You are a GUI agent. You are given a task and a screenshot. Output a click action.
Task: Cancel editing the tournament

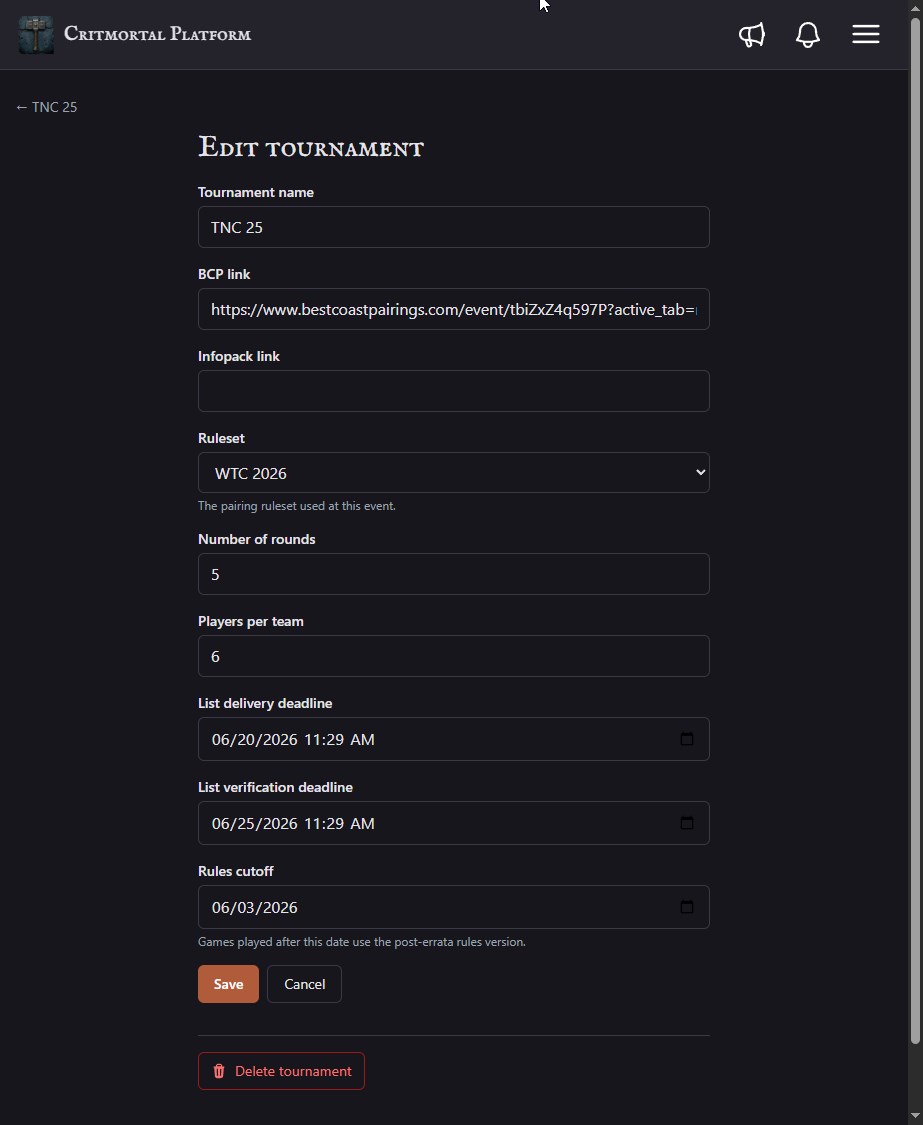304,984
